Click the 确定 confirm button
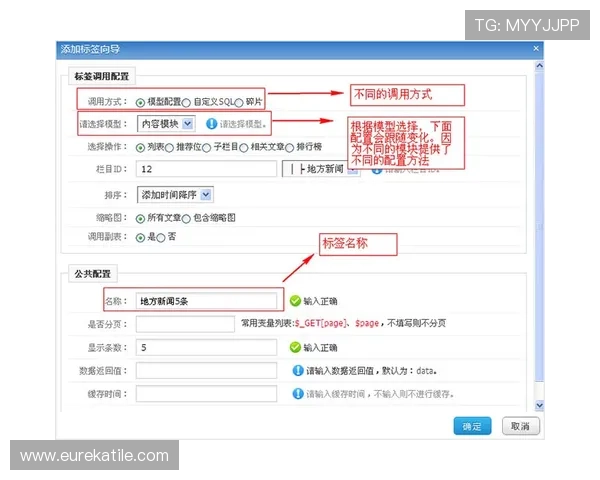Screen dimensions: 600x480 [x=472, y=426]
